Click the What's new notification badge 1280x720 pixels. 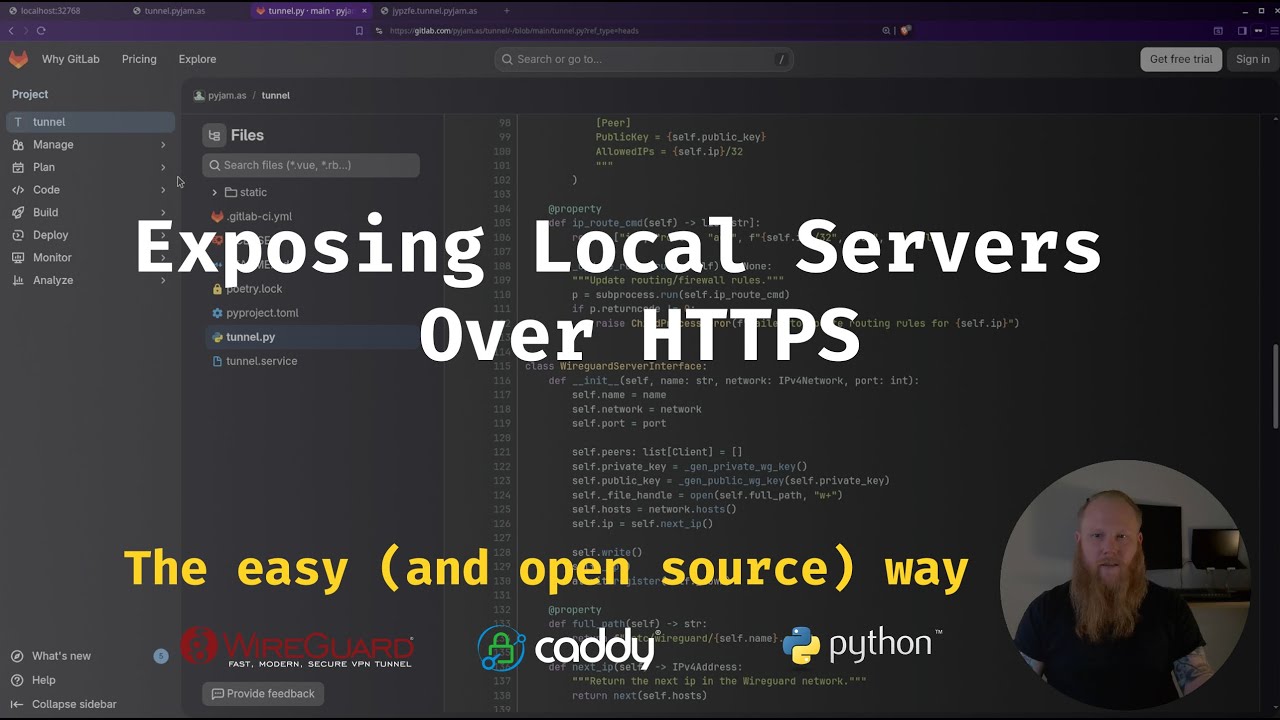click(x=161, y=656)
